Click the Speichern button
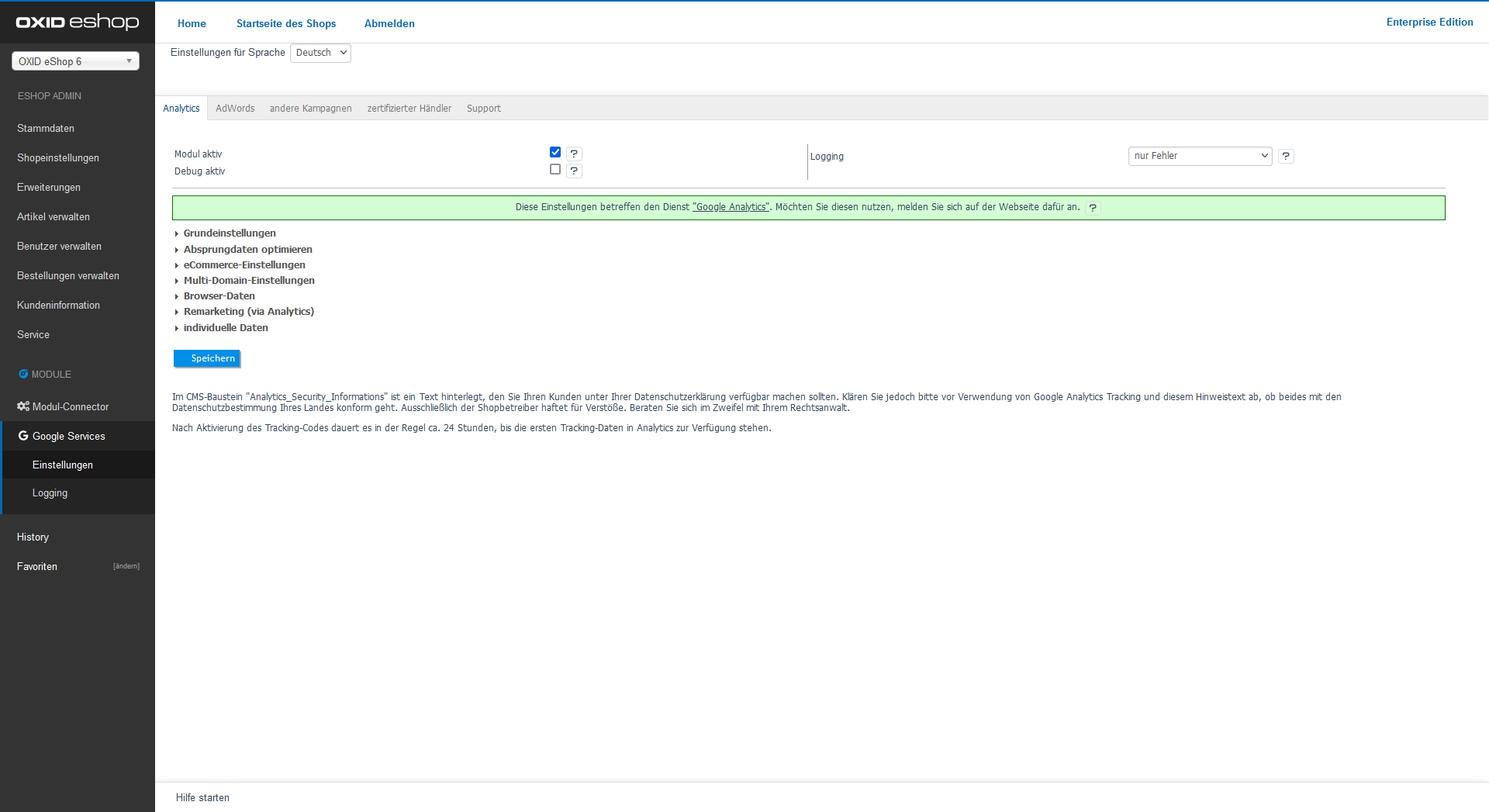1489x812 pixels. point(207,358)
